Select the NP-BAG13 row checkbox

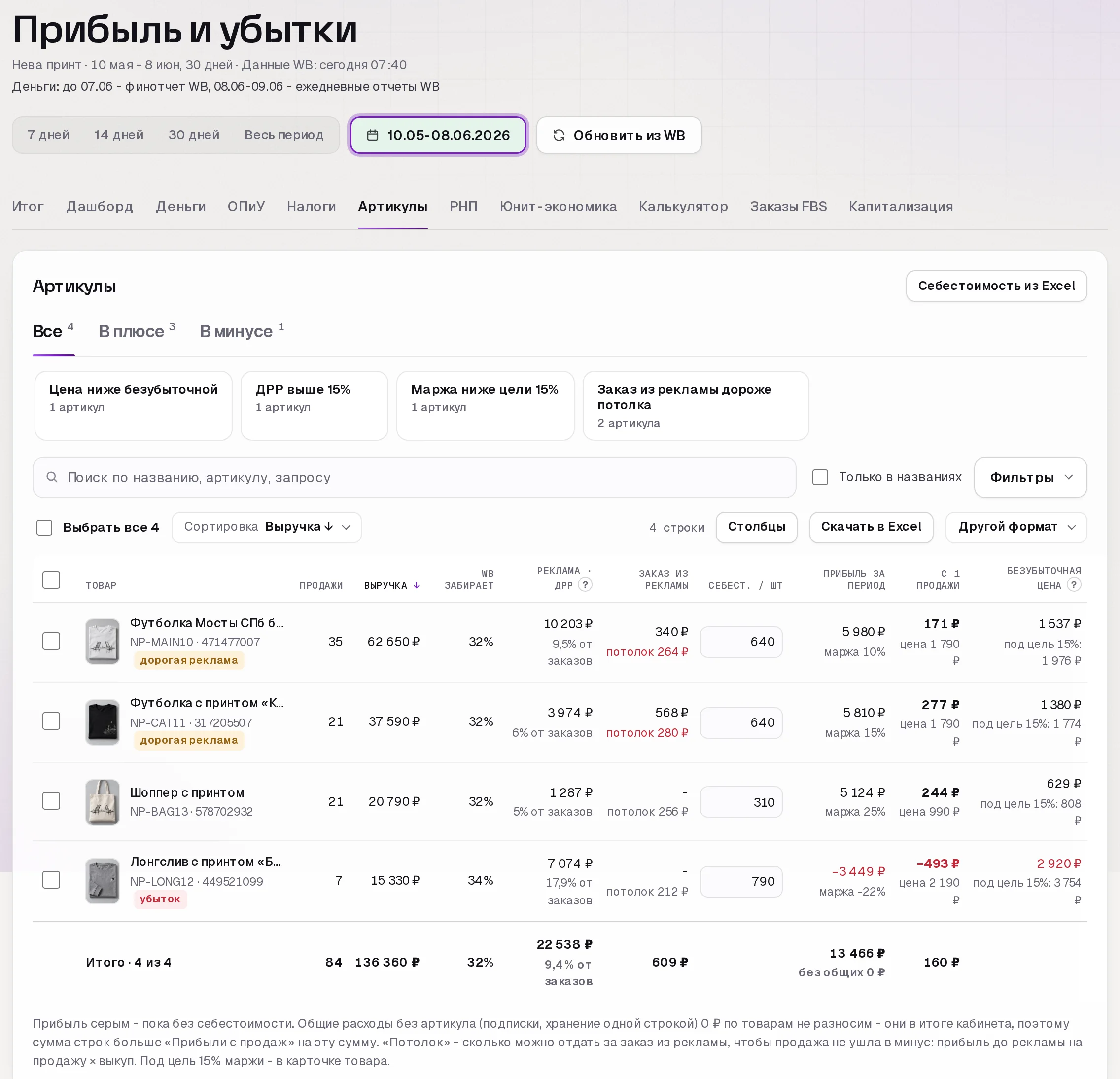pyautogui.click(x=51, y=801)
